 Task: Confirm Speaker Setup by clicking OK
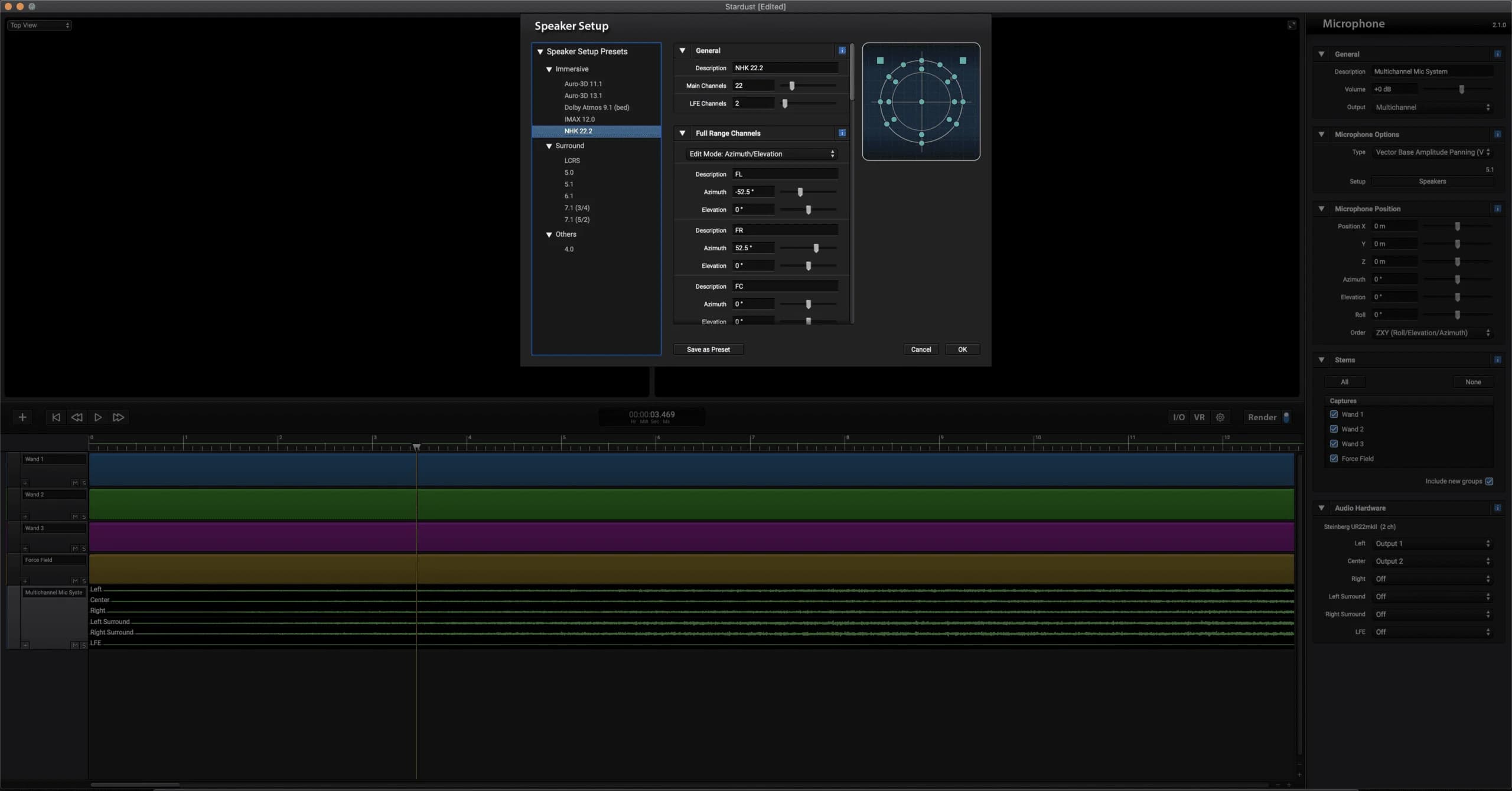tap(962, 349)
